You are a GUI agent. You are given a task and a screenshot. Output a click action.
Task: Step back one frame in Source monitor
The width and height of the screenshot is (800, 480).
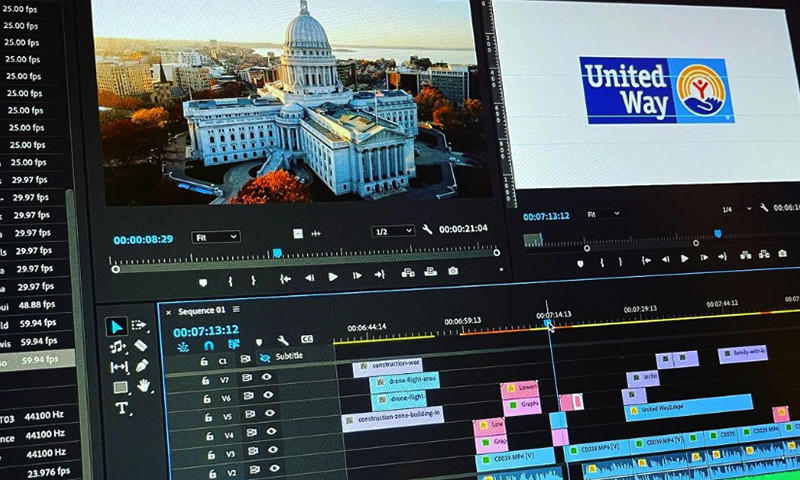pyautogui.click(x=309, y=277)
